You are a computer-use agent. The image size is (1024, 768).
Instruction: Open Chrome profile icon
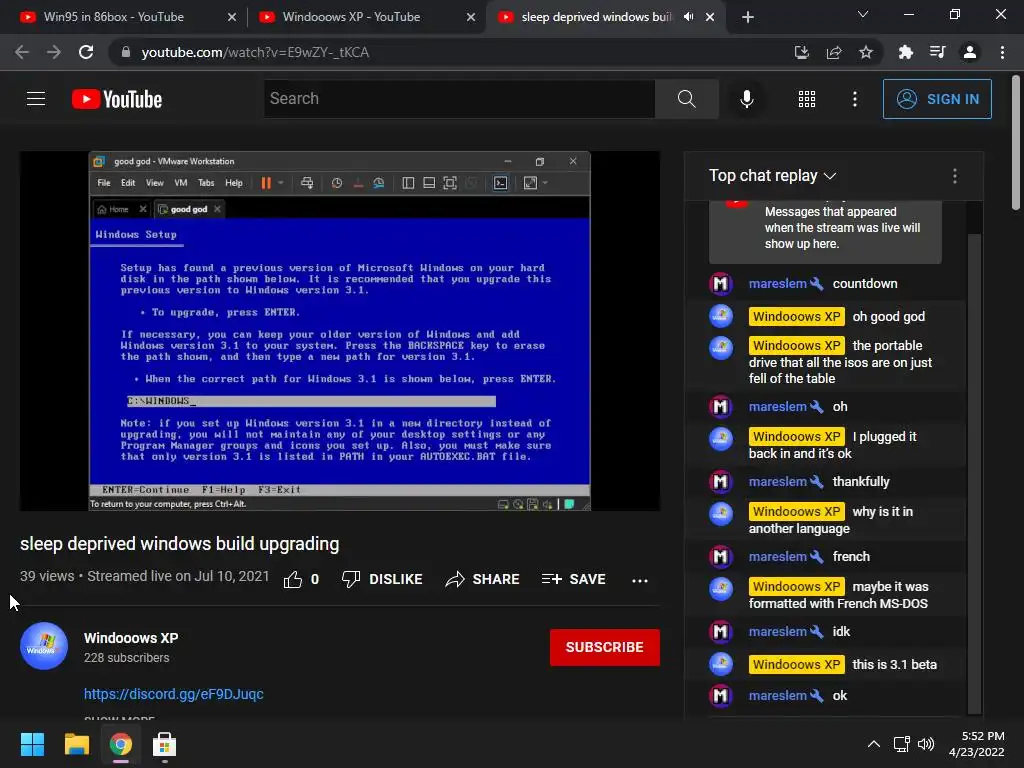(x=970, y=52)
